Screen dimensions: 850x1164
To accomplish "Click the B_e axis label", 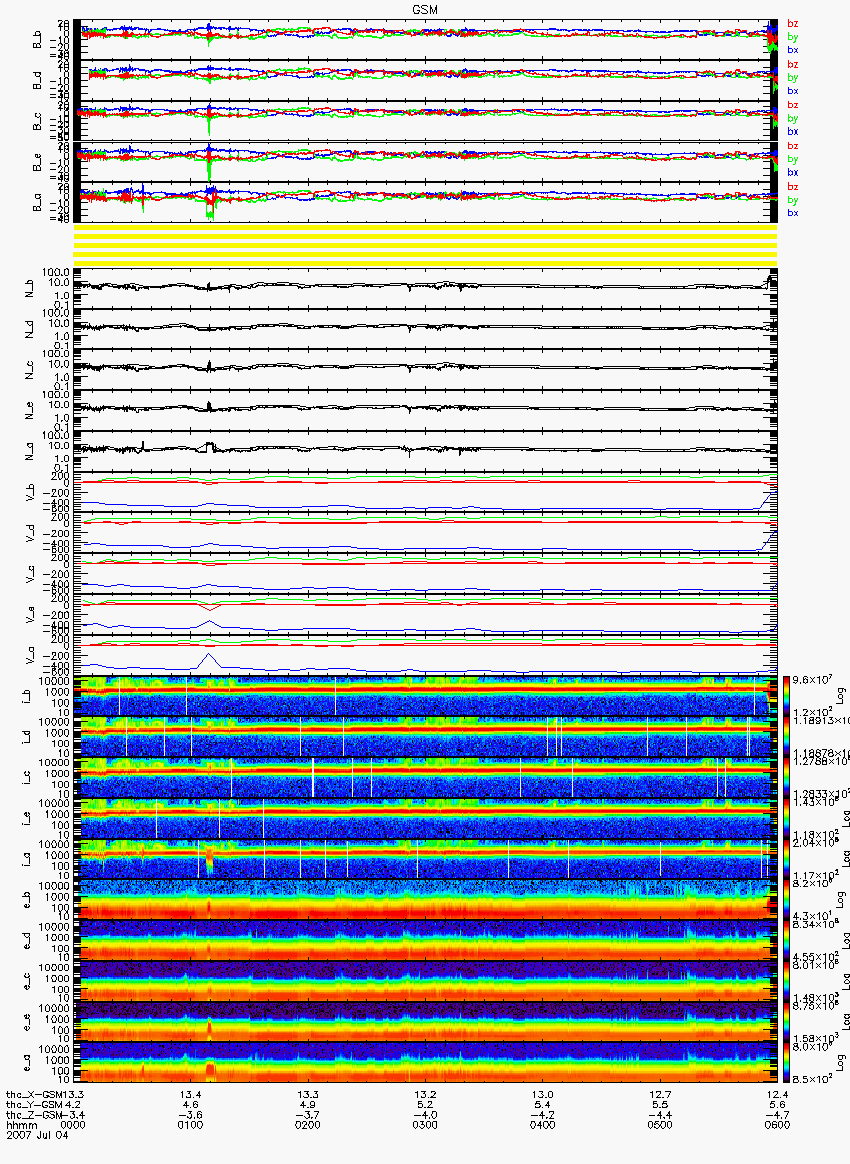I will (36, 163).
